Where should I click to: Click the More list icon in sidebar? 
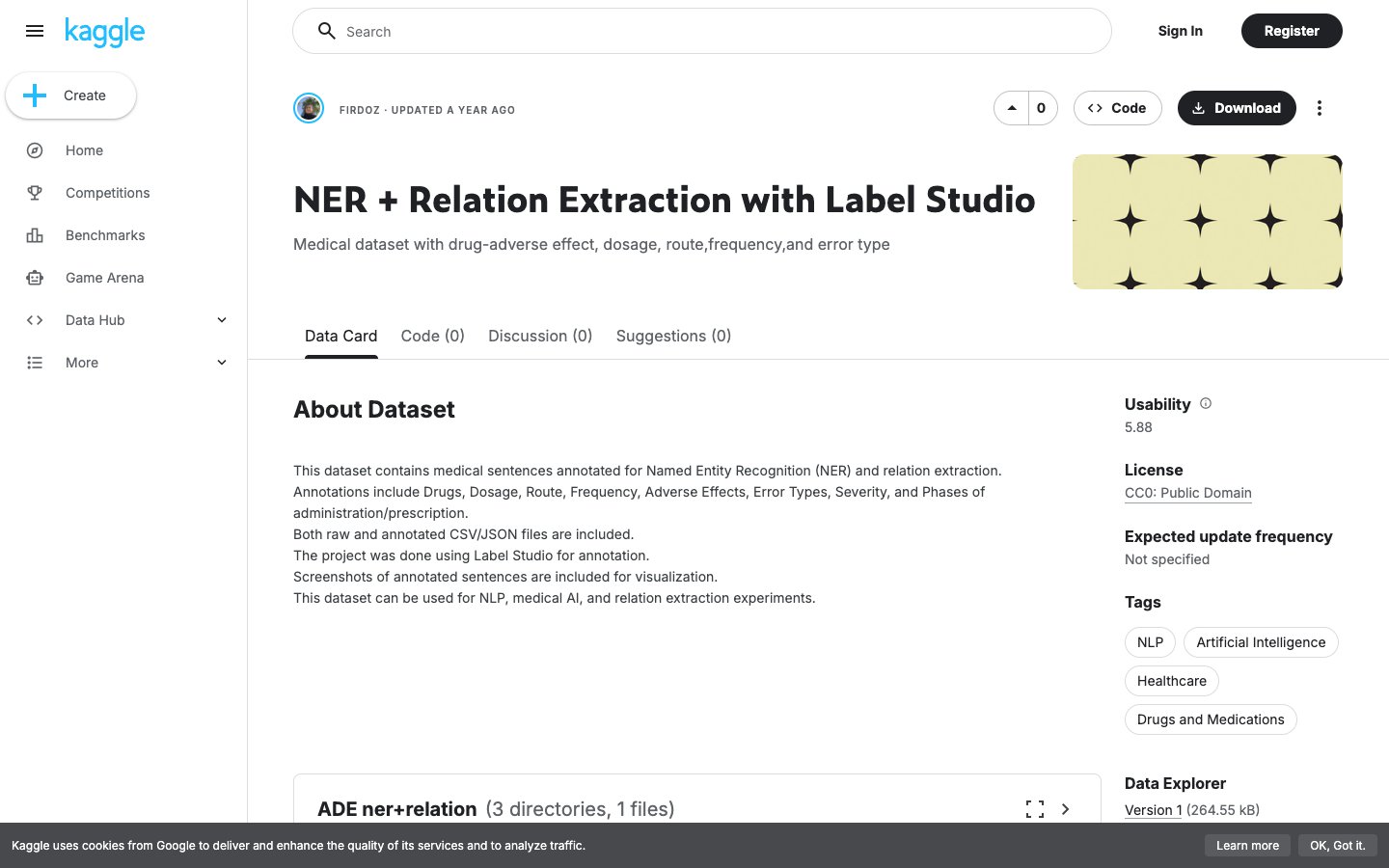coord(35,363)
